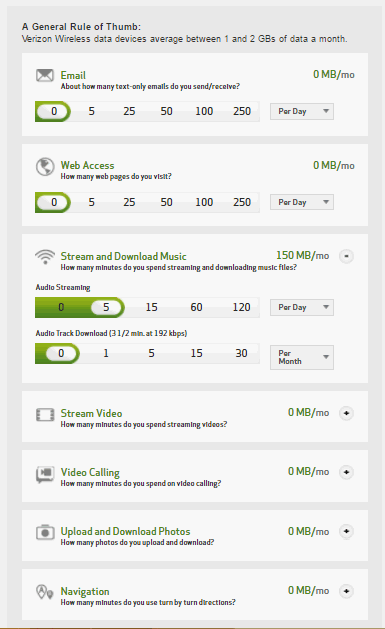Open the Audio Track Download Per Month dropdown

tap(302, 357)
